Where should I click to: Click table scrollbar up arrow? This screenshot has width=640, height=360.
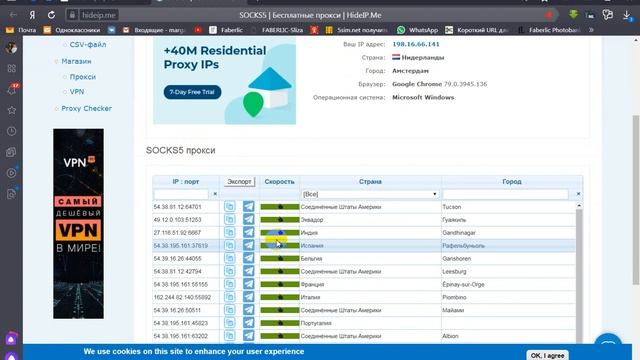579,205
